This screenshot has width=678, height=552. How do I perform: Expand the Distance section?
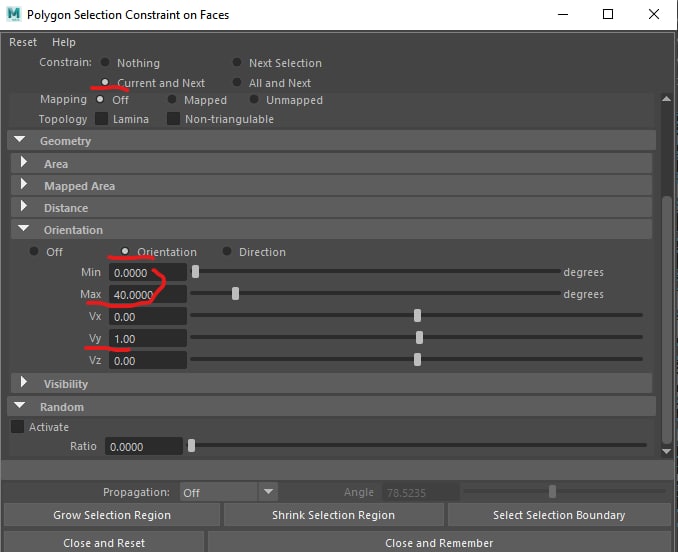(x=24, y=206)
